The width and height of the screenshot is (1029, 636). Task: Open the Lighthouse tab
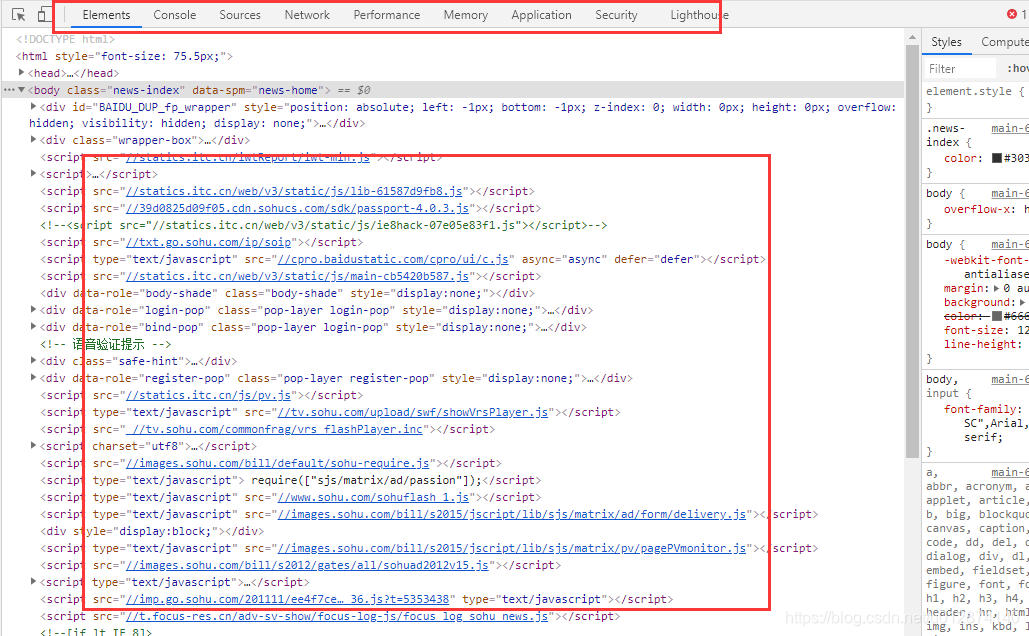click(x=700, y=14)
